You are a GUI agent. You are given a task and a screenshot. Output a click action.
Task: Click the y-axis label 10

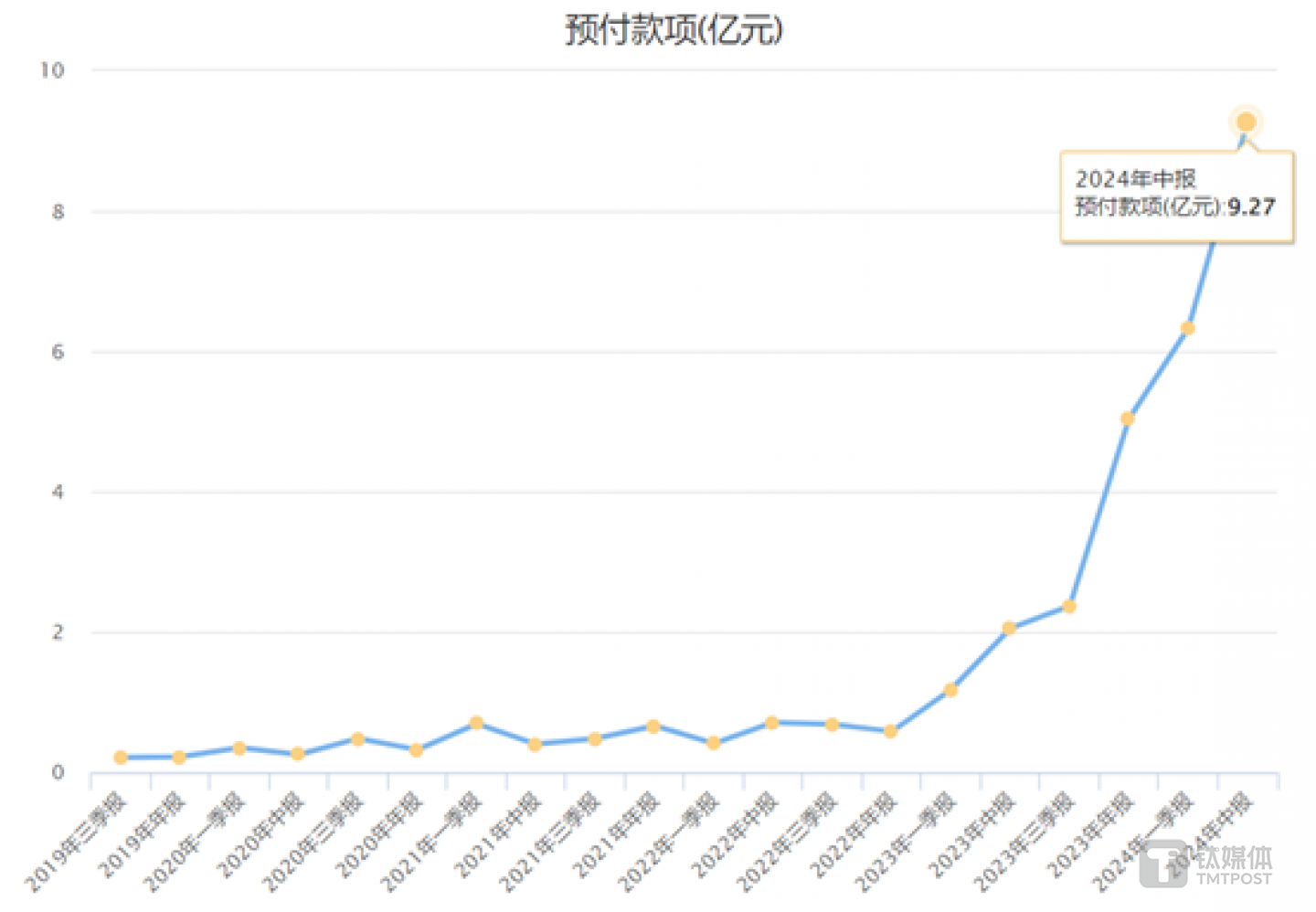52,70
